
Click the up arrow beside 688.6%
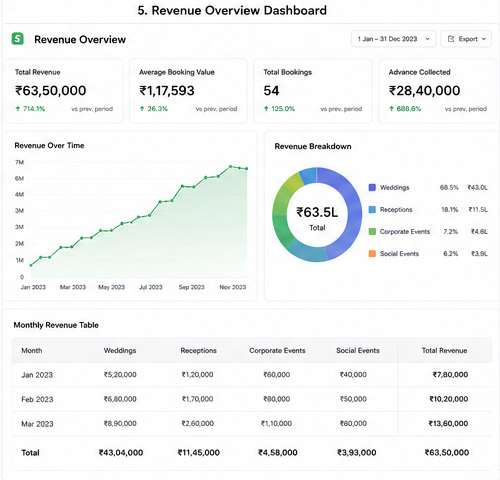coord(391,109)
